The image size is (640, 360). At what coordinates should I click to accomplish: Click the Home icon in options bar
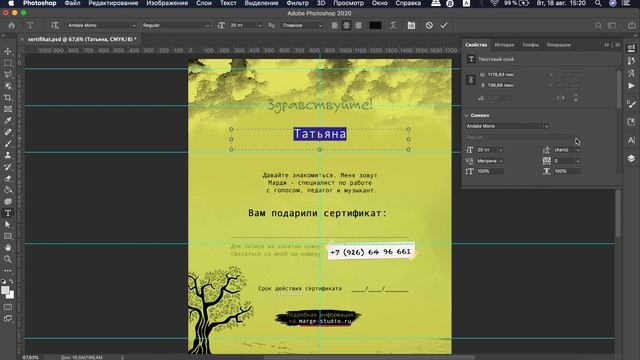tap(11, 25)
